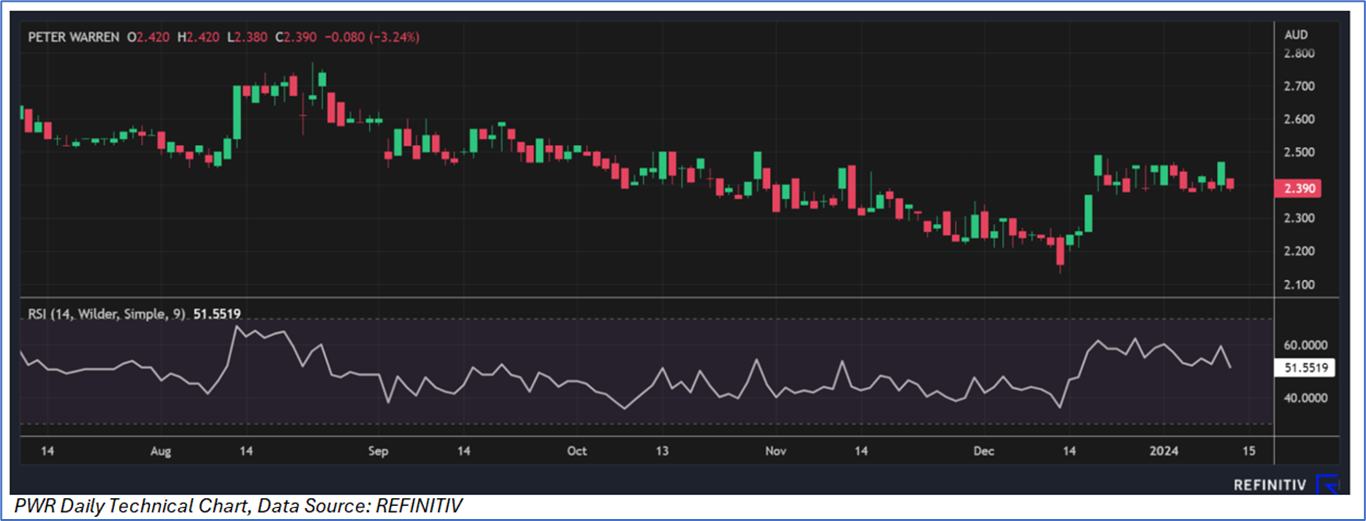Click the 13 date label on time axis
This screenshot has height=521, width=1366.
(662, 452)
